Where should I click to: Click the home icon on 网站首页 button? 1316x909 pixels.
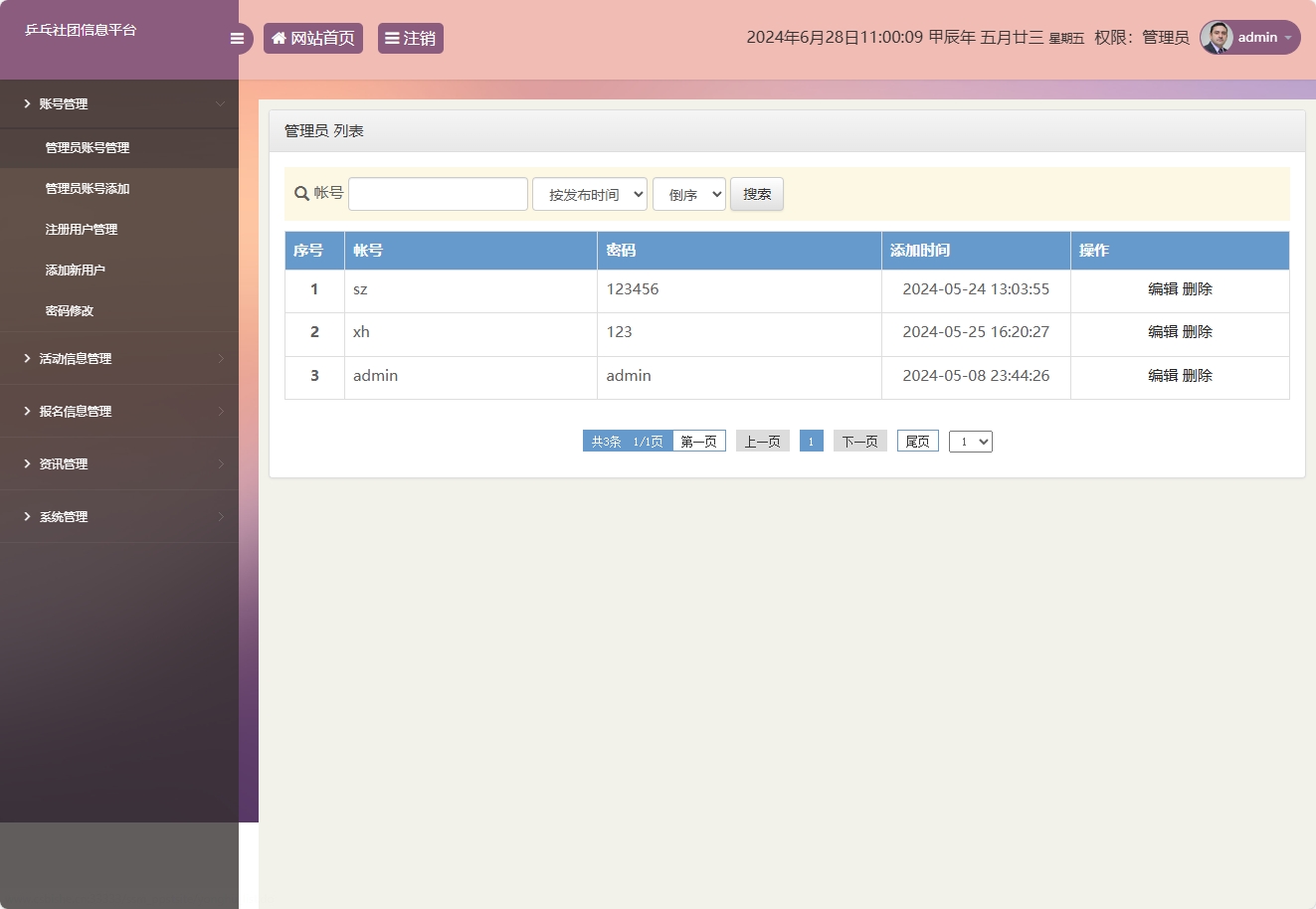tap(278, 38)
